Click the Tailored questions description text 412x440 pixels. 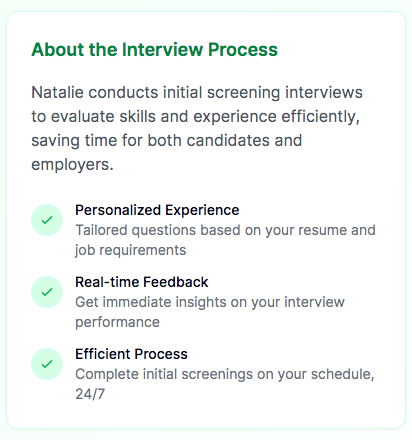(225, 240)
